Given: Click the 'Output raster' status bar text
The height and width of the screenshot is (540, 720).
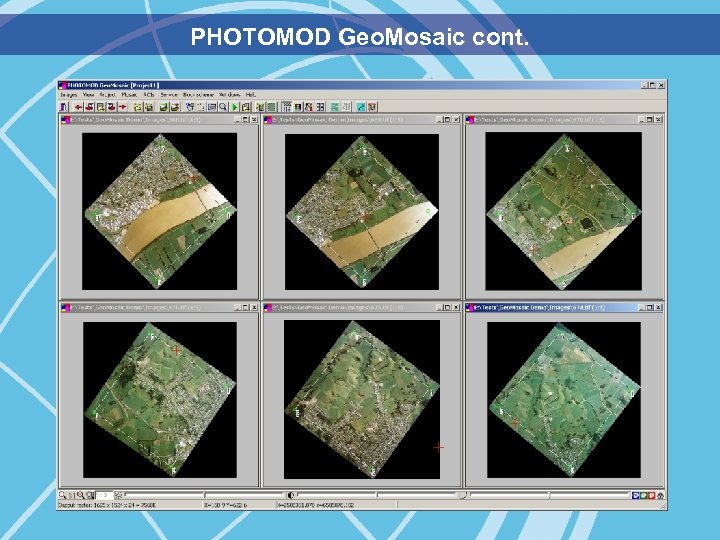Looking at the screenshot, I should (107, 505).
